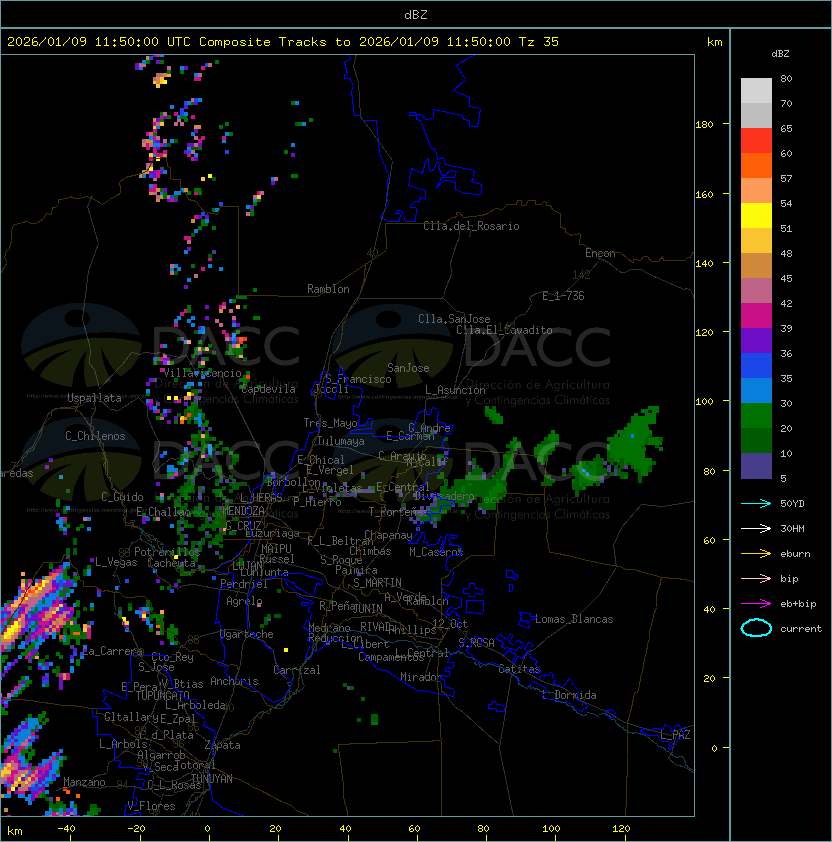
Task: Click the Cacheuta map label
Action: click(x=171, y=563)
